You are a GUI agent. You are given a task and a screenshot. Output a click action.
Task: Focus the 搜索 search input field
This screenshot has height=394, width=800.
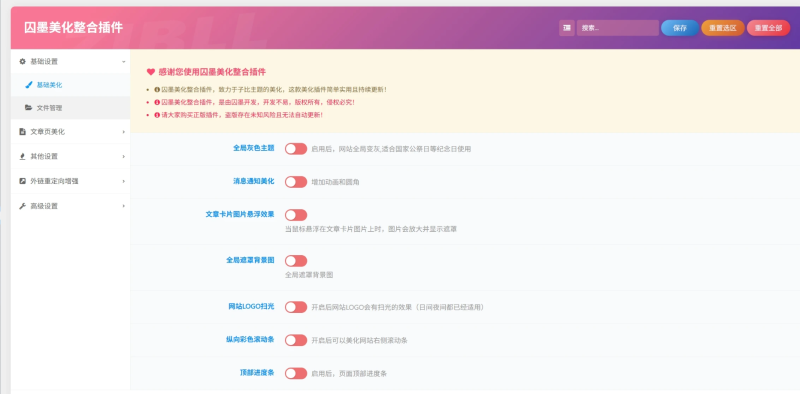(617, 28)
